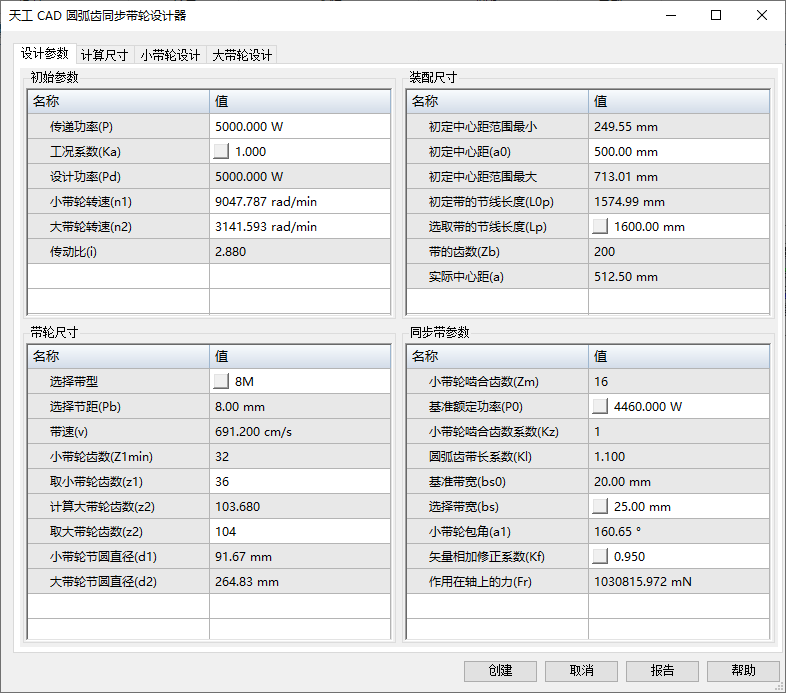Click the lookup button beside 4460.000 W
Viewport: 786px width, 693px height.
(601, 407)
